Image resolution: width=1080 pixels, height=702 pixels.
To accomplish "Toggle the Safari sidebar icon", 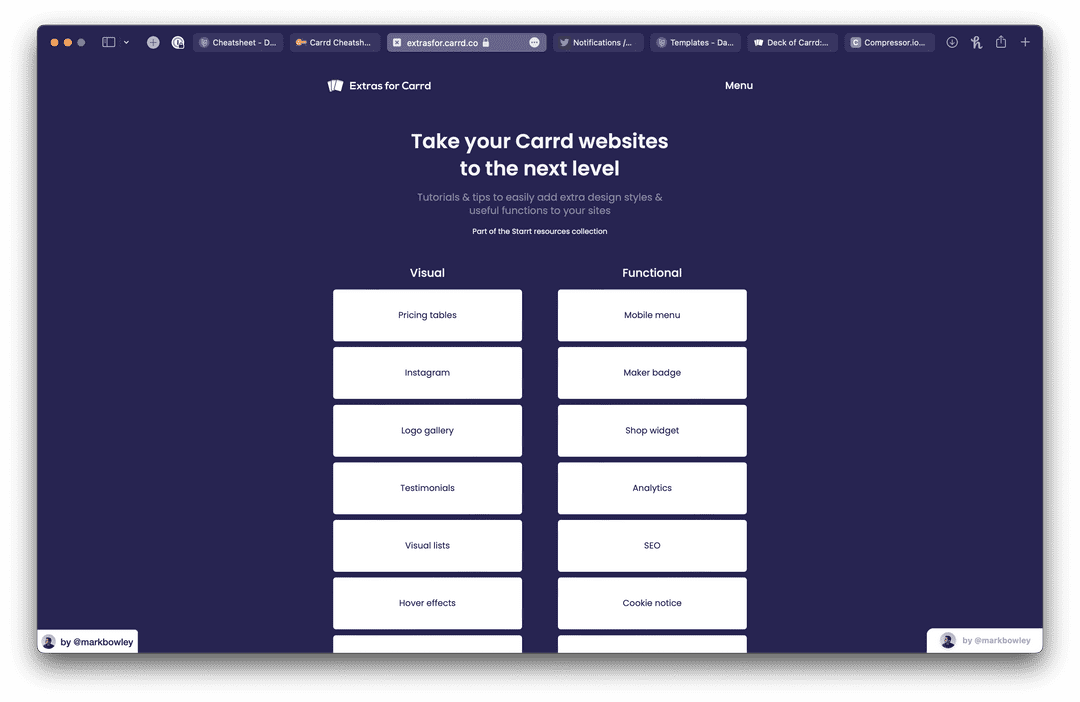I will pos(109,43).
